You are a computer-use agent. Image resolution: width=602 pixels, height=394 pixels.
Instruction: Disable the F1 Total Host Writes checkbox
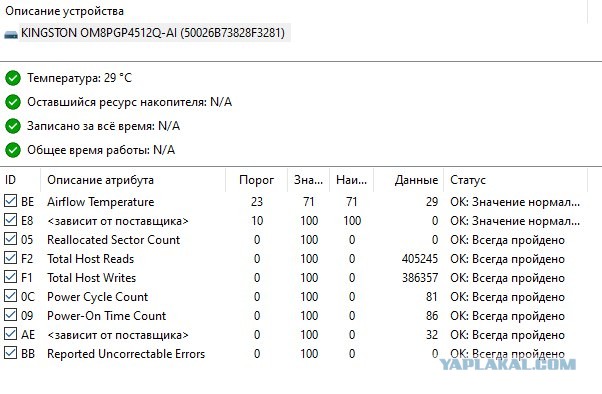click(x=10, y=277)
